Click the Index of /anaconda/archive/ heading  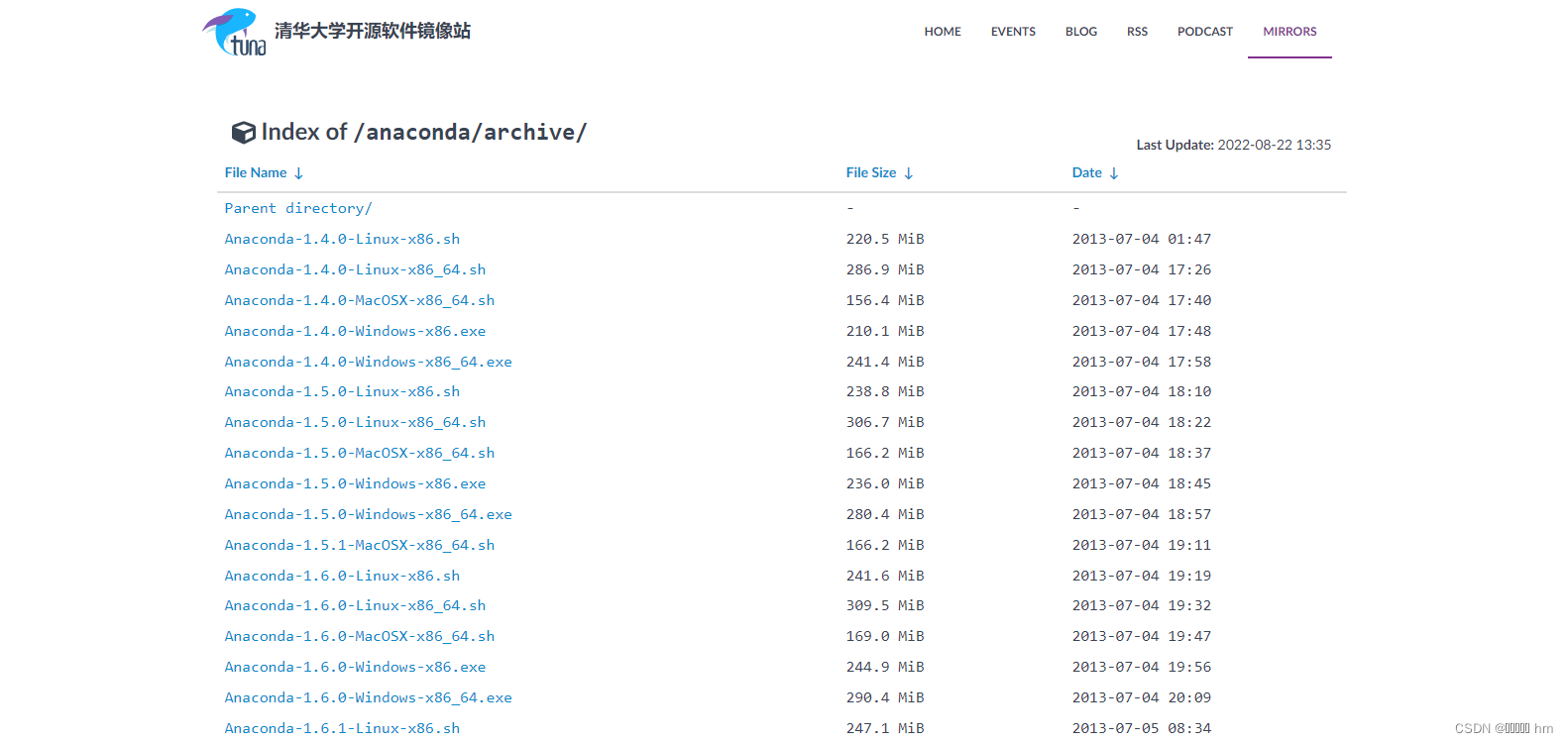[423, 132]
